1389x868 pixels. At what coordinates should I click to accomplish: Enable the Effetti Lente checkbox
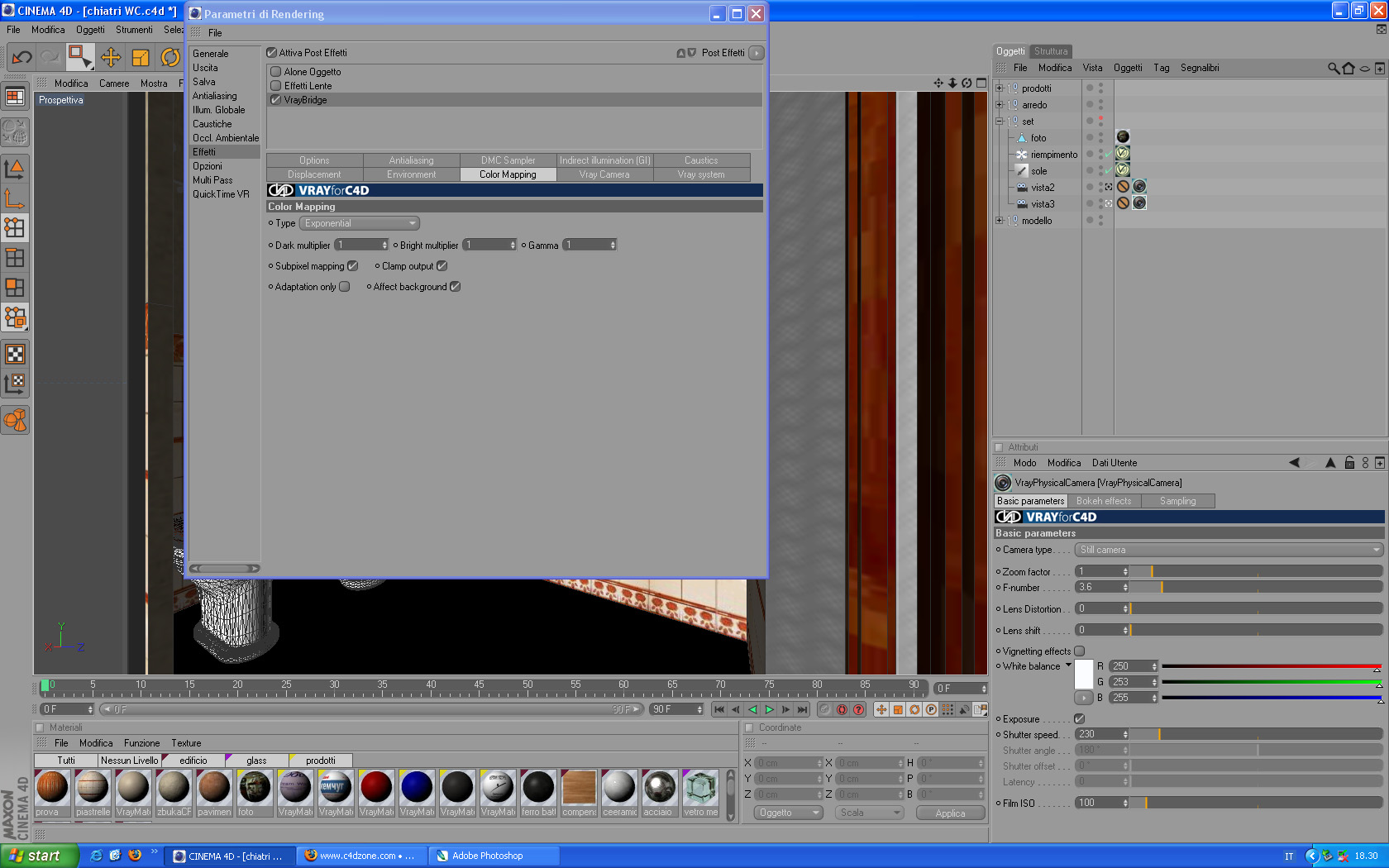coord(276,86)
